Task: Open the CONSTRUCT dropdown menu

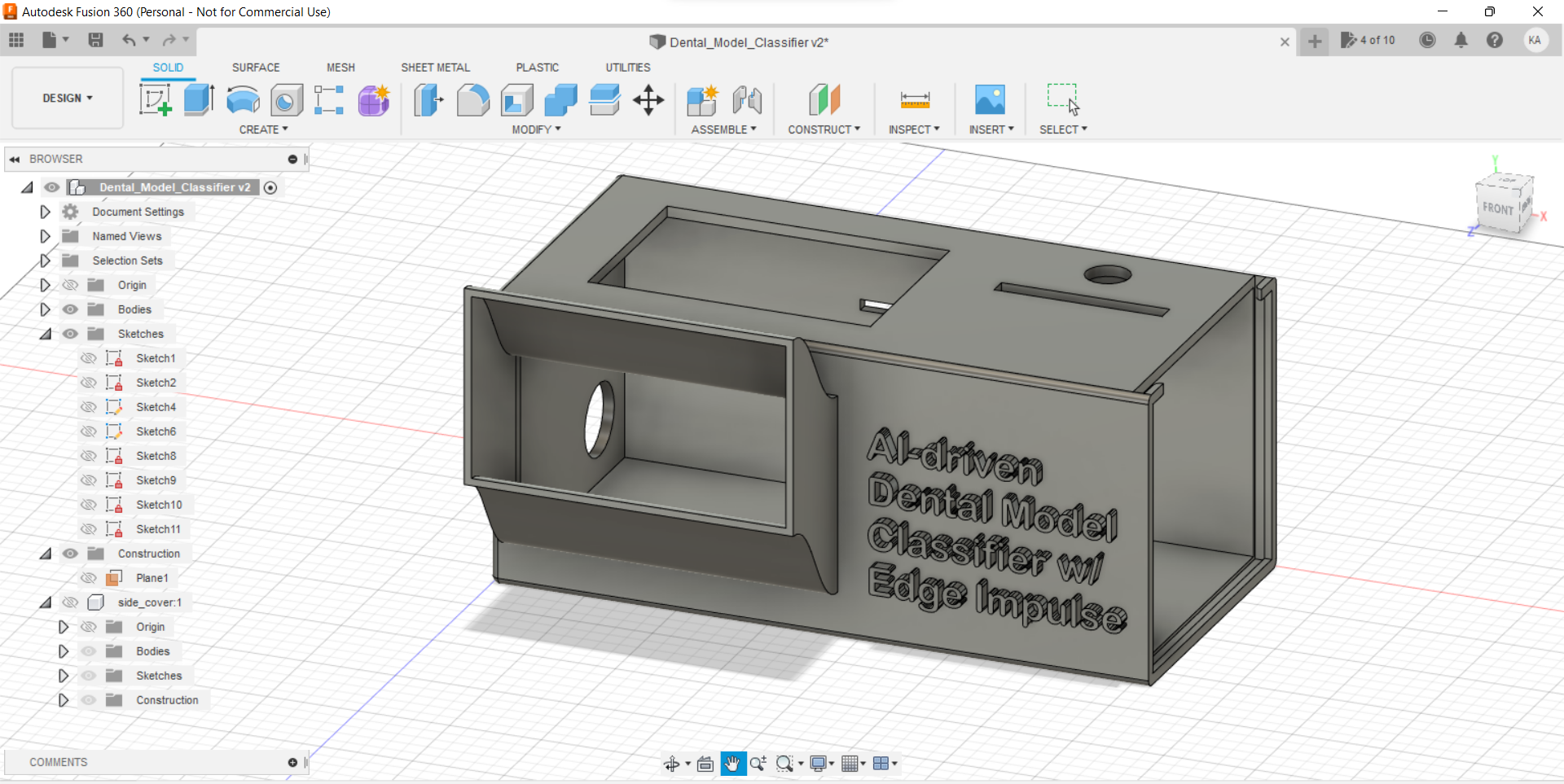Action: pos(824,129)
